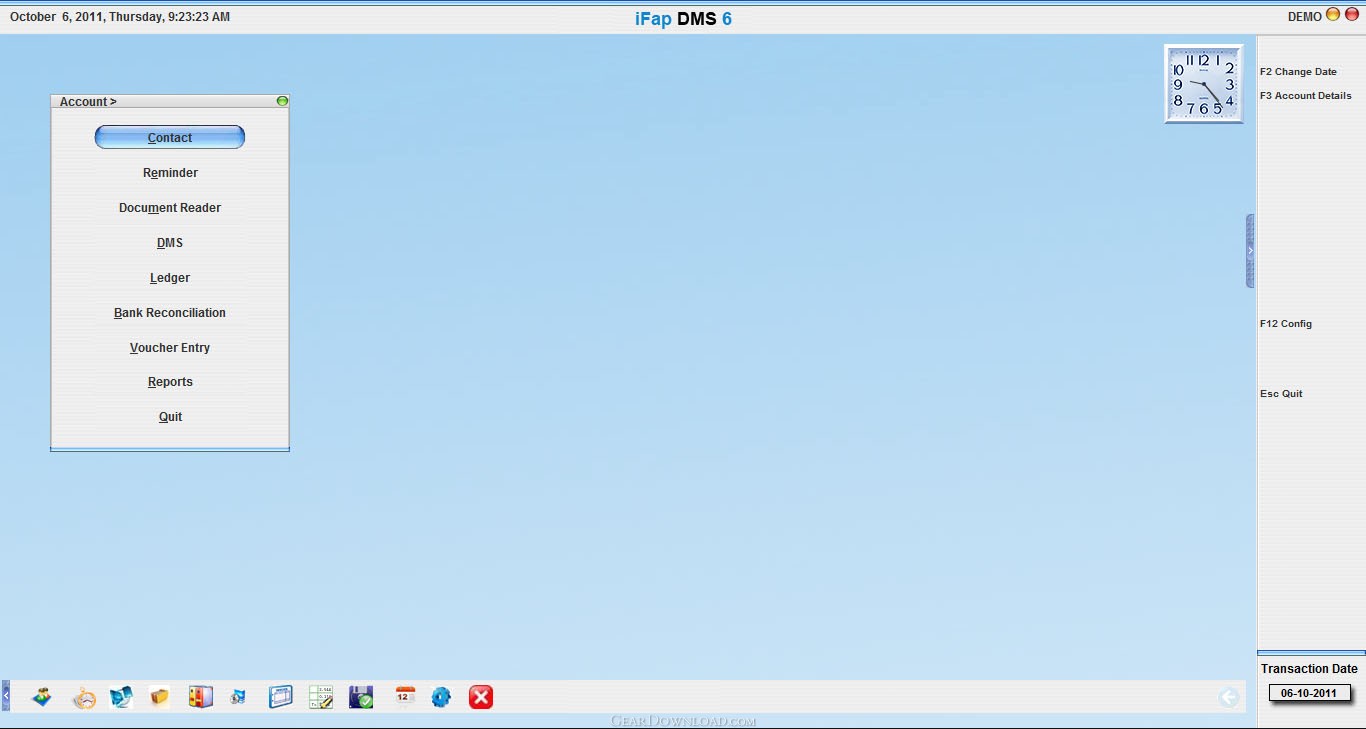Click the DEMO label at top right

coord(1304,17)
